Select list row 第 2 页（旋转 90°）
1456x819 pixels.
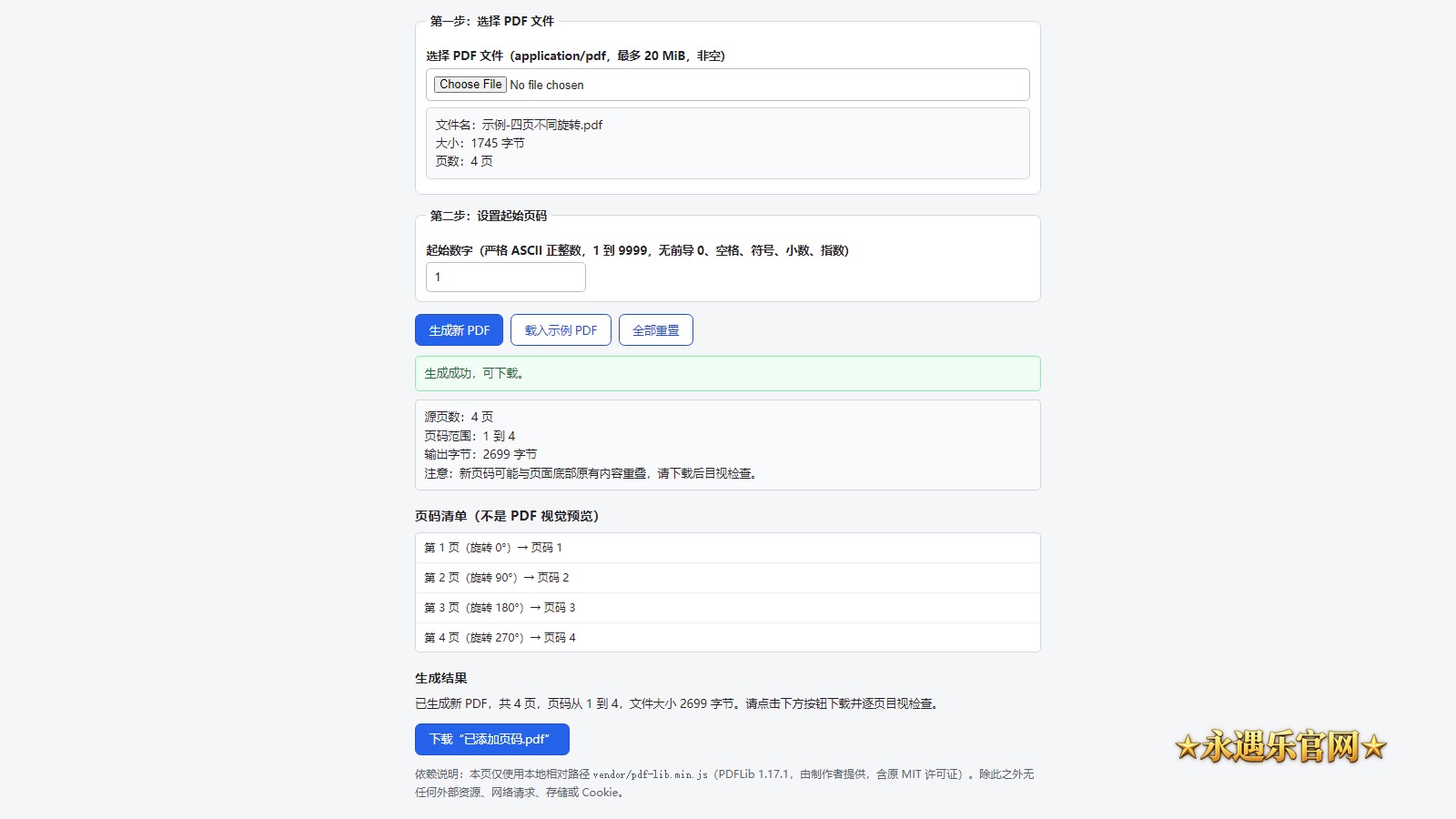[x=728, y=578]
